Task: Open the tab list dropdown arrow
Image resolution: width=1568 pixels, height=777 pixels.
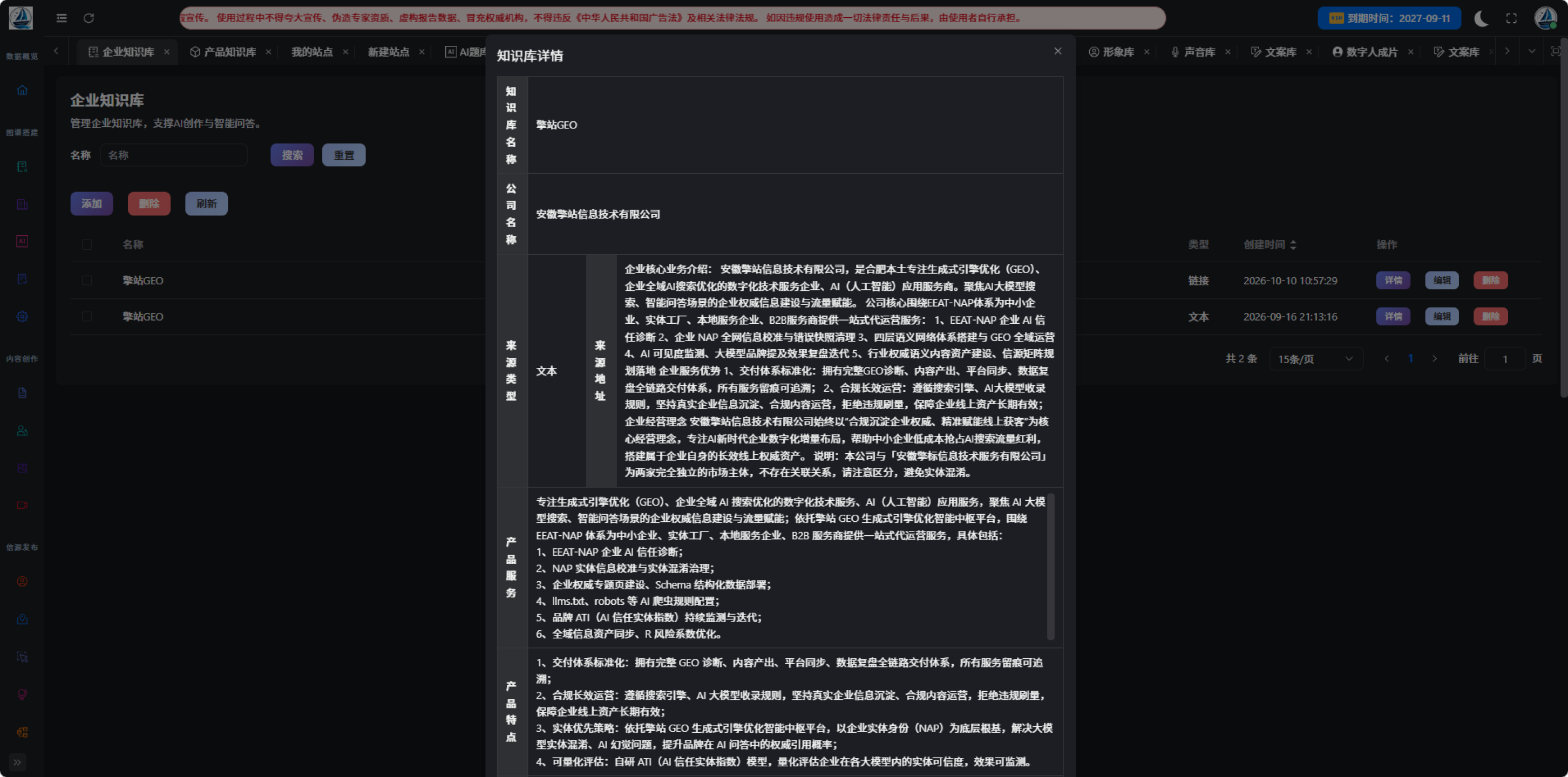Action: (1531, 51)
